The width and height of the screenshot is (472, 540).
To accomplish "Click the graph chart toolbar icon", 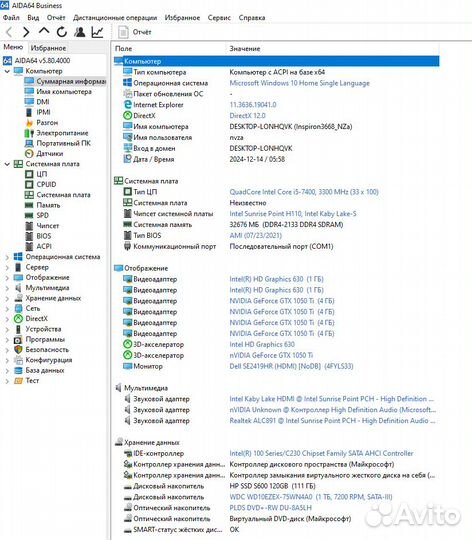I will click(98, 32).
